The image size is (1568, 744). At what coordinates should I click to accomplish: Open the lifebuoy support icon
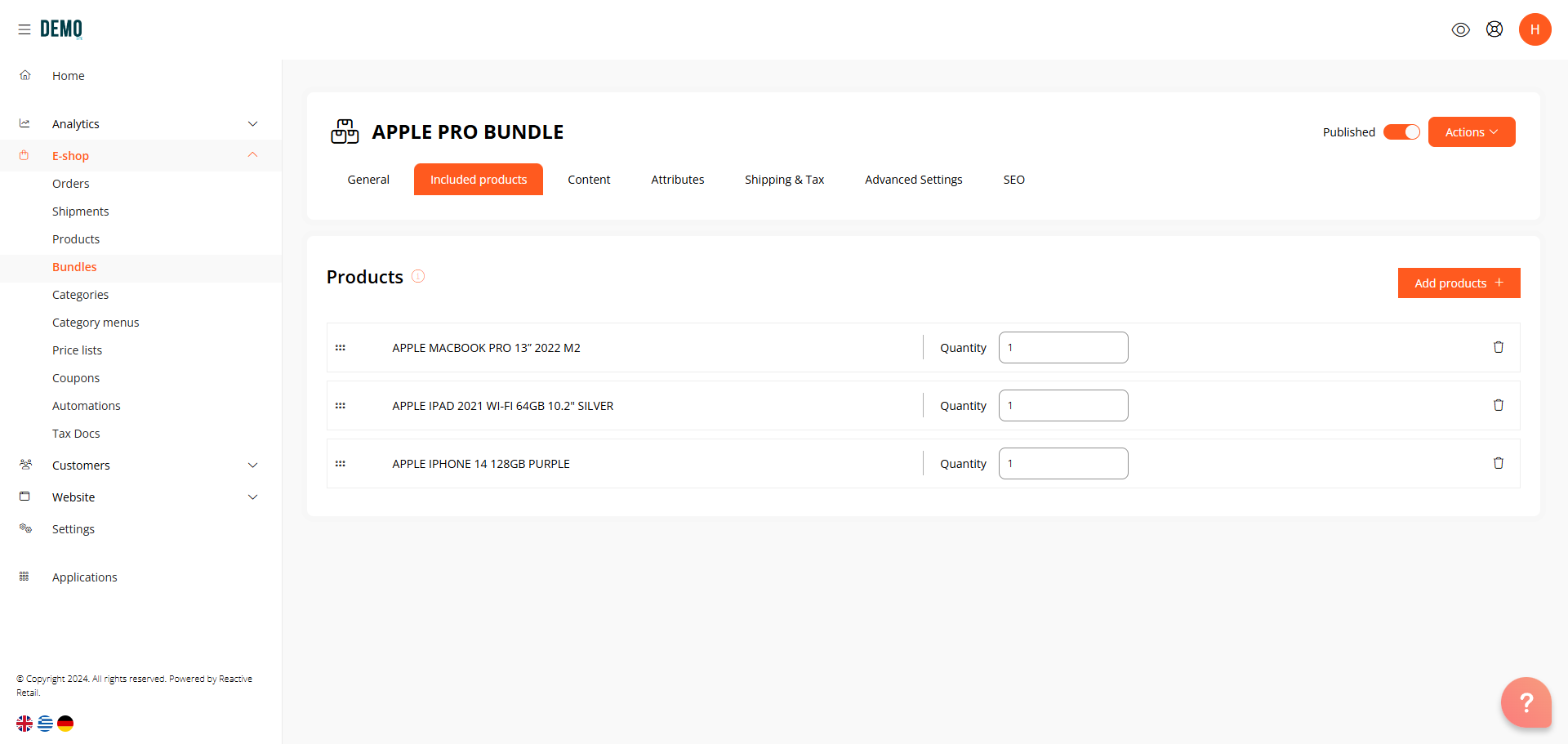(x=1494, y=29)
